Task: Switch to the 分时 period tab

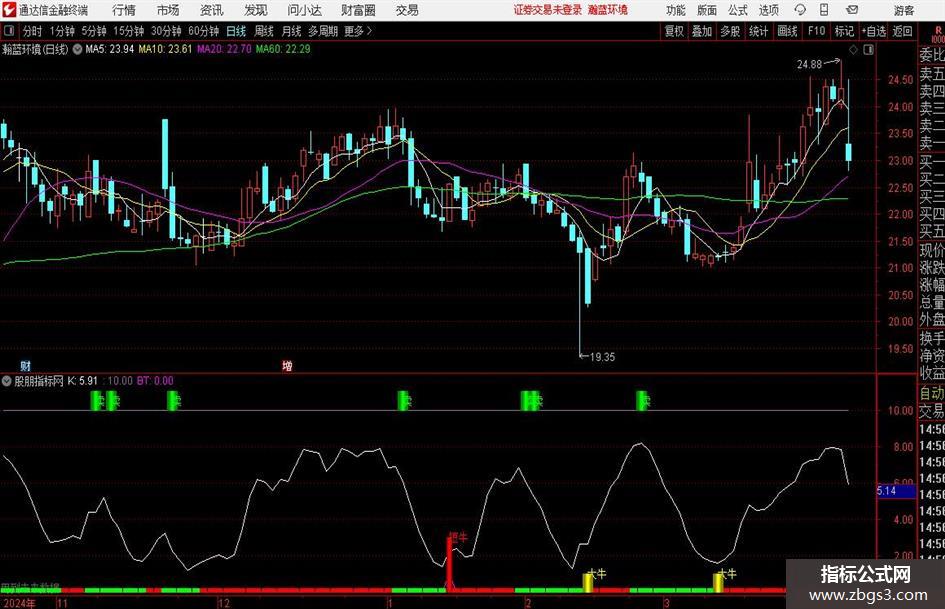Action: [x=33, y=31]
